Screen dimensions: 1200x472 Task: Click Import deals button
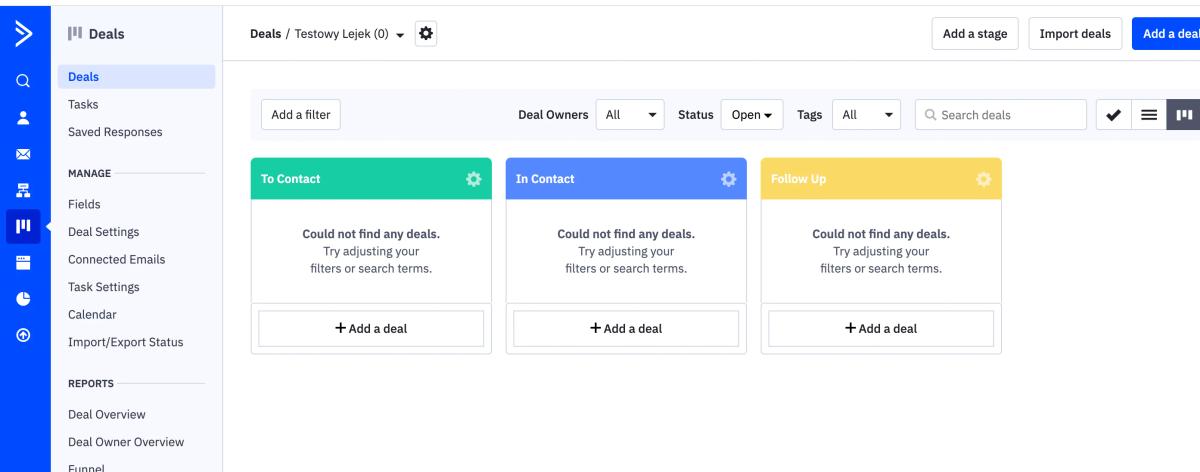[1075, 34]
